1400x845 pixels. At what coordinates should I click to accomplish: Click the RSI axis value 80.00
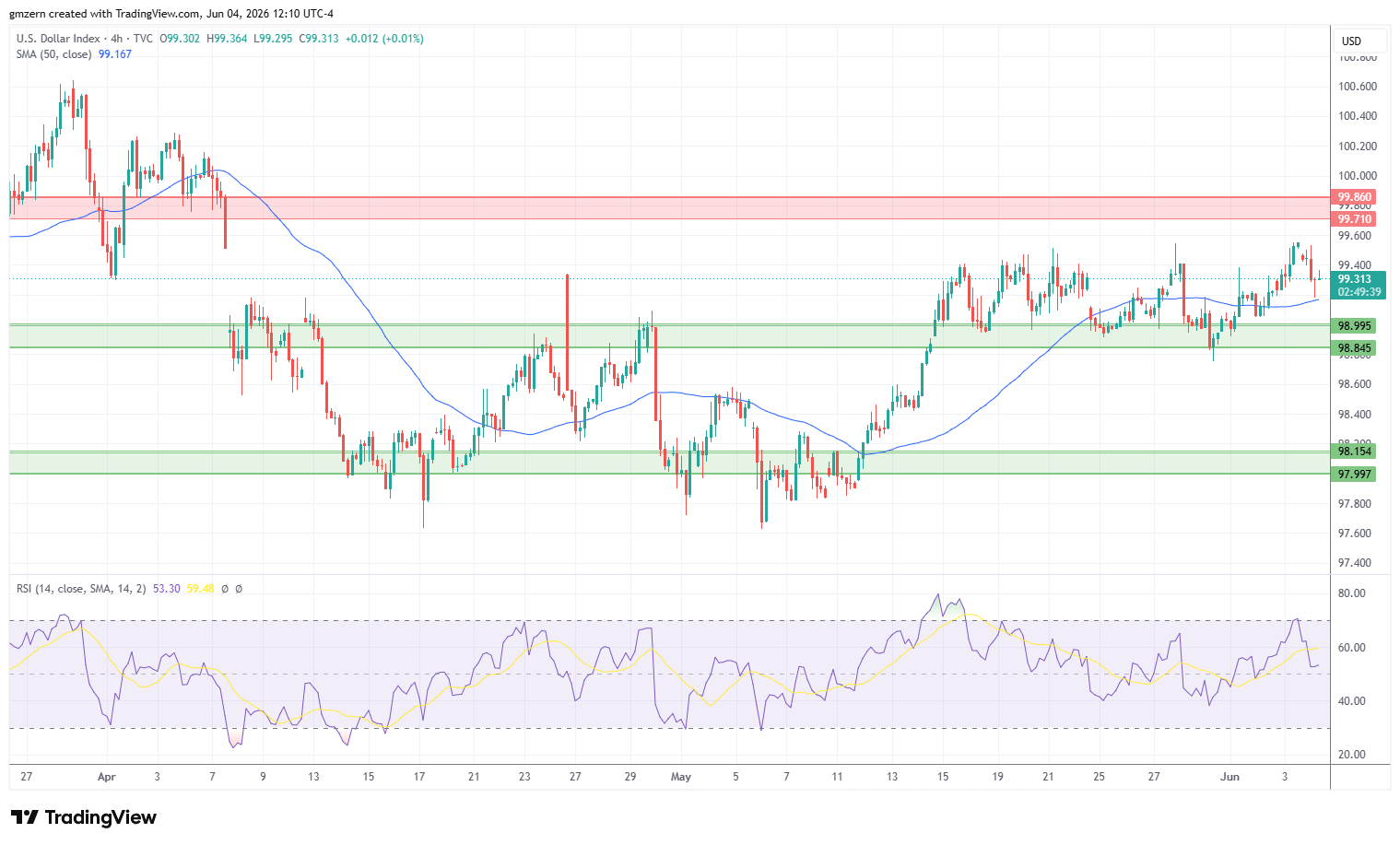[x=1352, y=593]
